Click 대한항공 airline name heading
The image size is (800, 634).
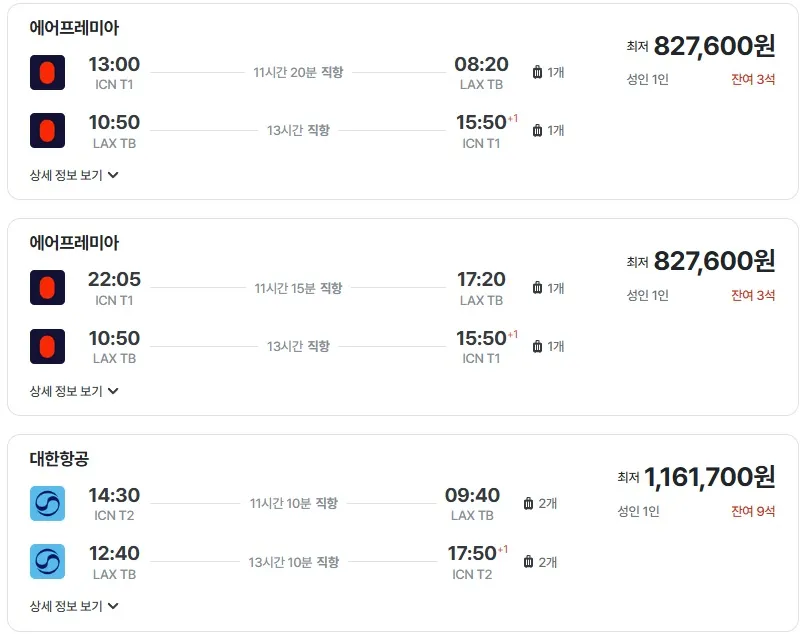coord(59,458)
